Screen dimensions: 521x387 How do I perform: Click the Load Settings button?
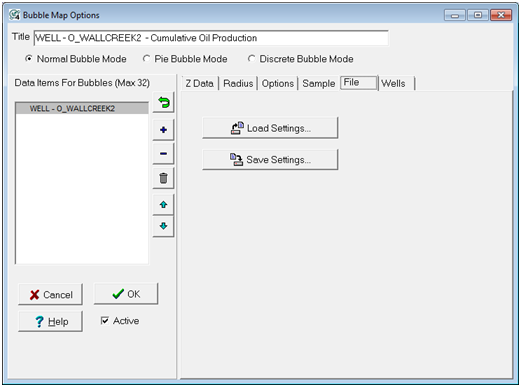coord(270,128)
